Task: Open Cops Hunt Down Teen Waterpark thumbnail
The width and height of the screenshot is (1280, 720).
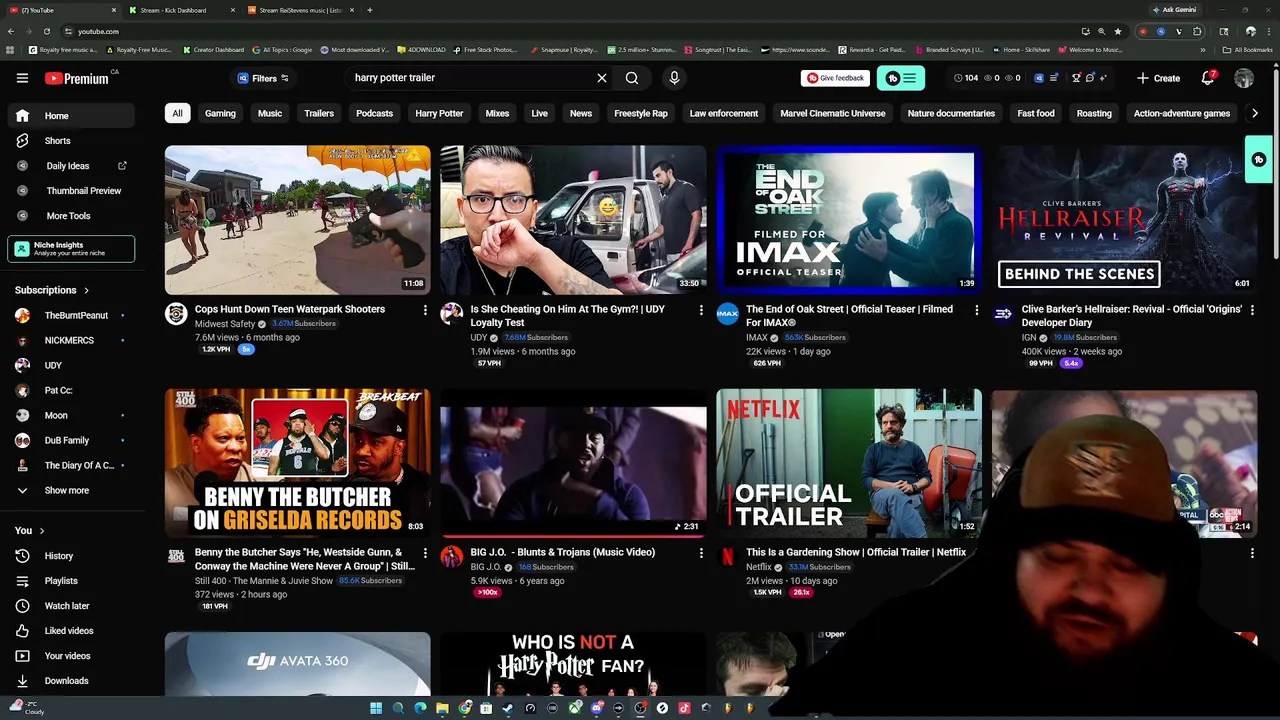Action: pos(298,220)
